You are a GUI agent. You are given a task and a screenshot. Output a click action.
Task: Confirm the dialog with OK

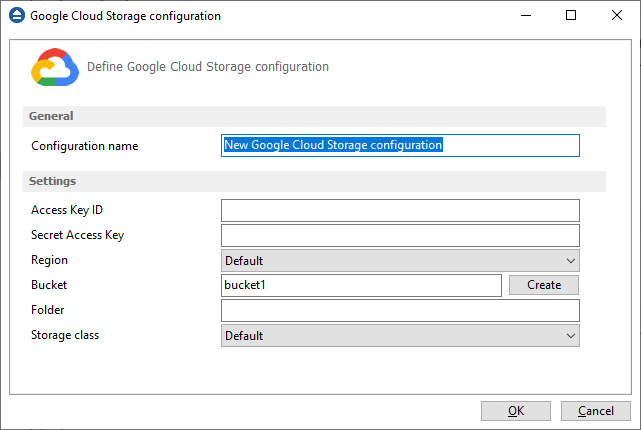pyautogui.click(x=515, y=411)
